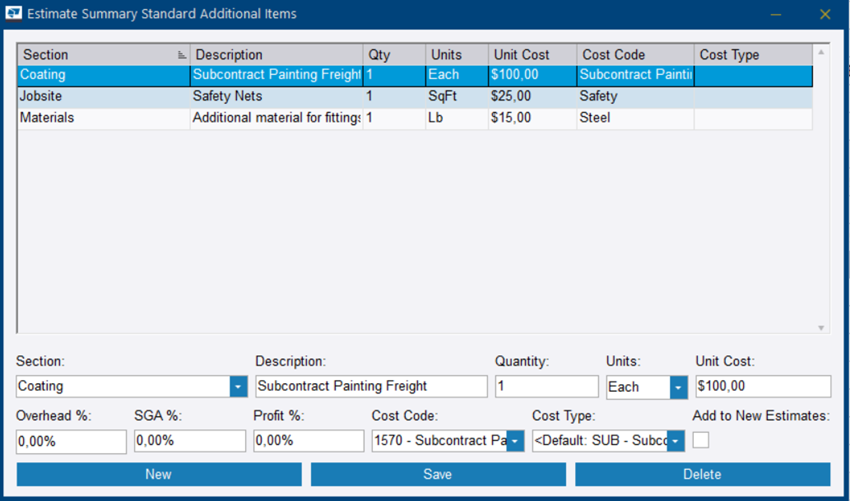Viewport: 850px width, 501px height.
Task: Click scroll up arrow in items list
Action: click(x=821, y=52)
